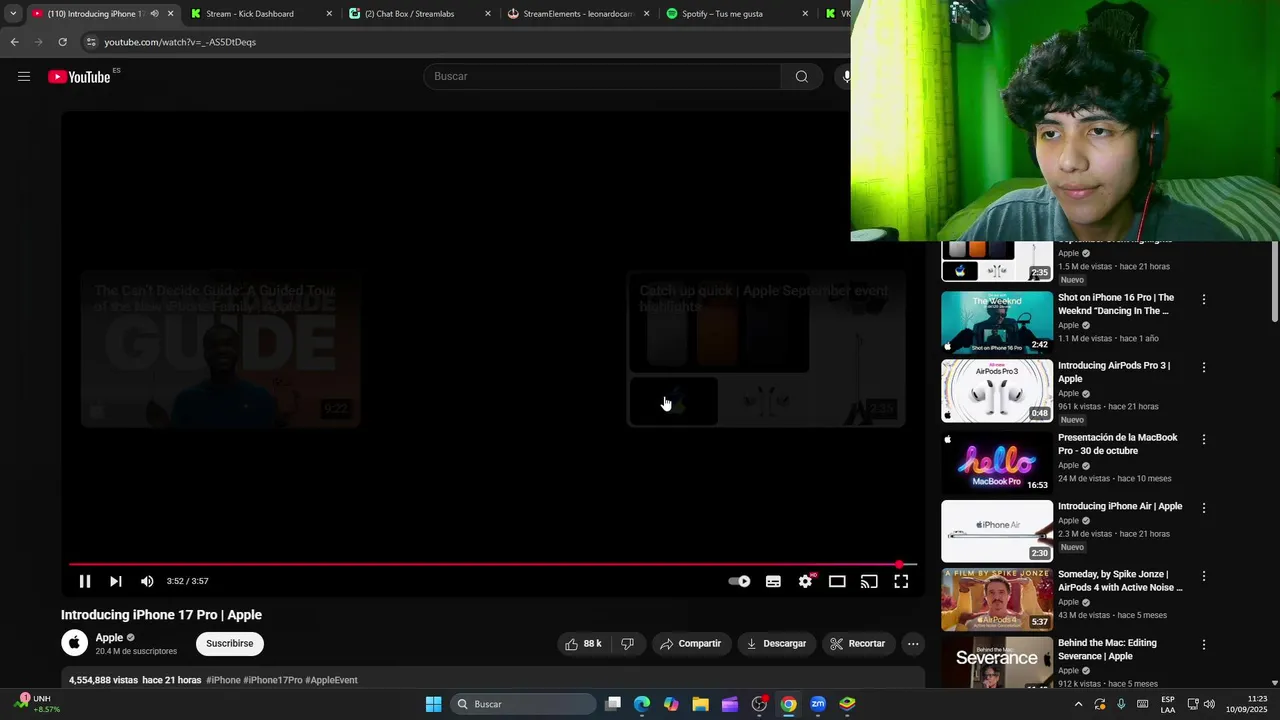This screenshot has width=1280, height=720.
Task: Select the Introducing iPhone 17 tab
Action: pos(95,14)
